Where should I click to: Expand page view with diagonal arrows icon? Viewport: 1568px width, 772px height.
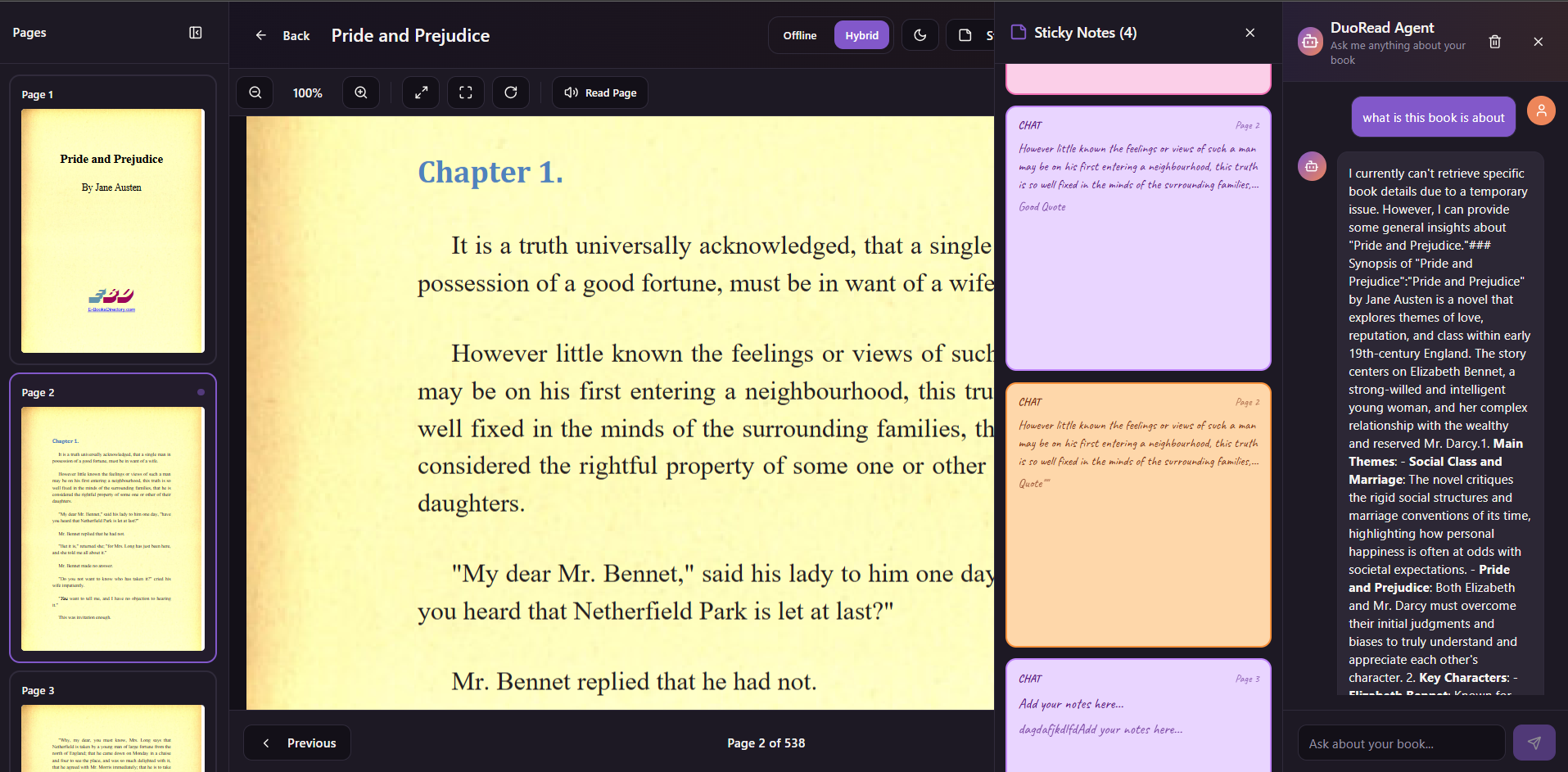[421, 93]
